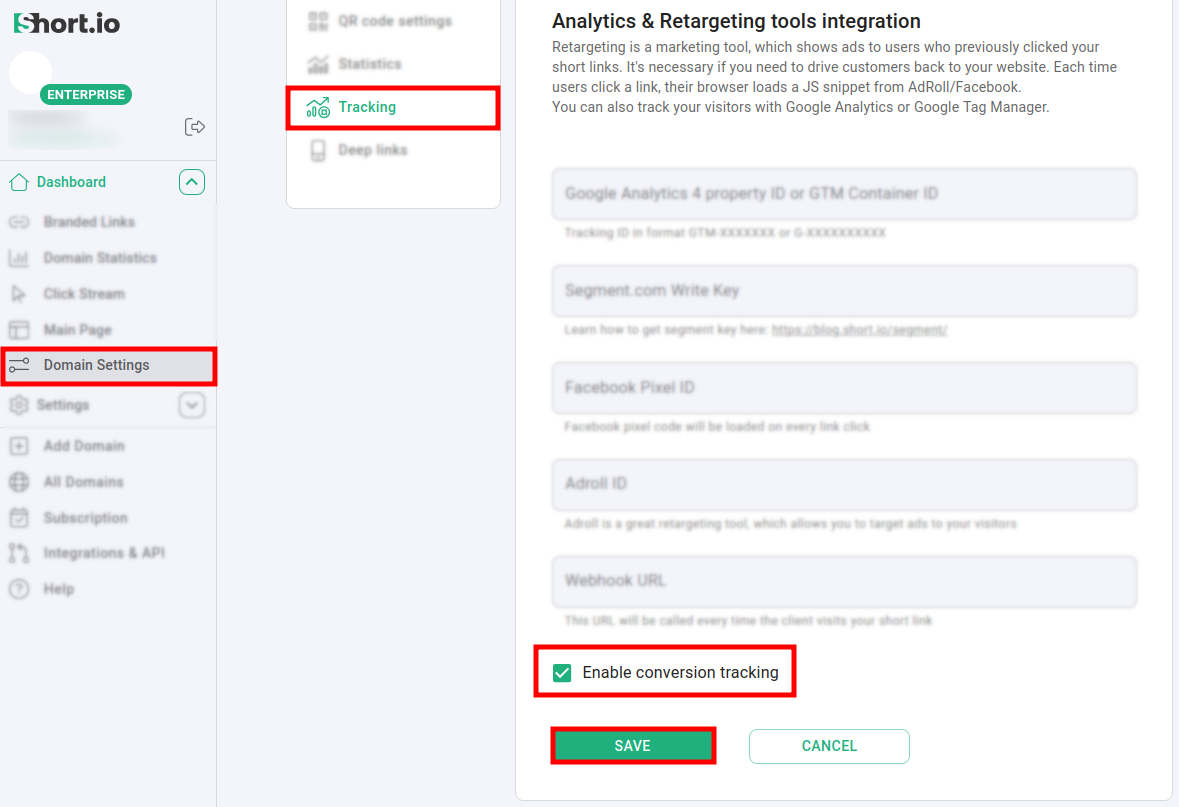The width and height of the screenshot is (1179, 807).
Task: Click the Subscription calendar icon
Action: (x=19, y=518)
